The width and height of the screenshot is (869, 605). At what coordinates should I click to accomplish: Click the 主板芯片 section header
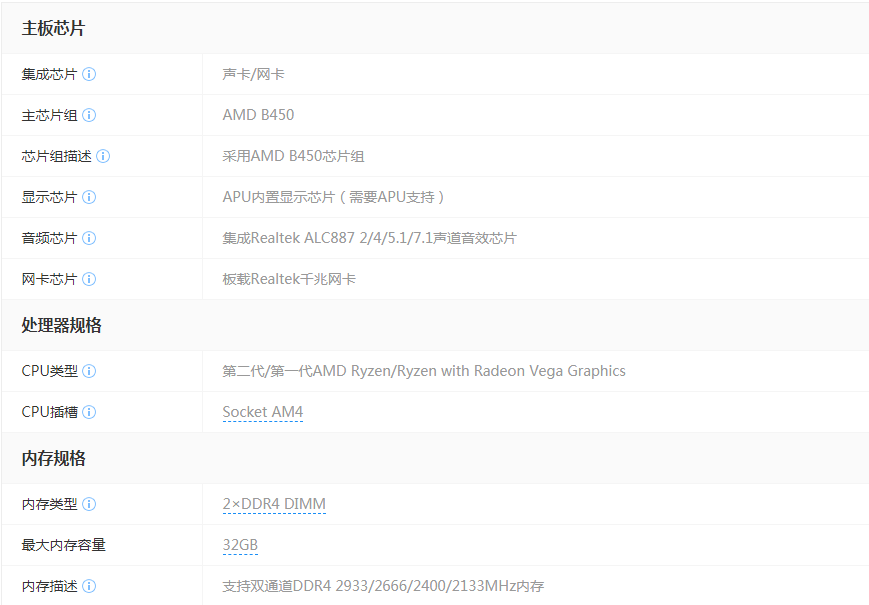(x=54, y=29)
